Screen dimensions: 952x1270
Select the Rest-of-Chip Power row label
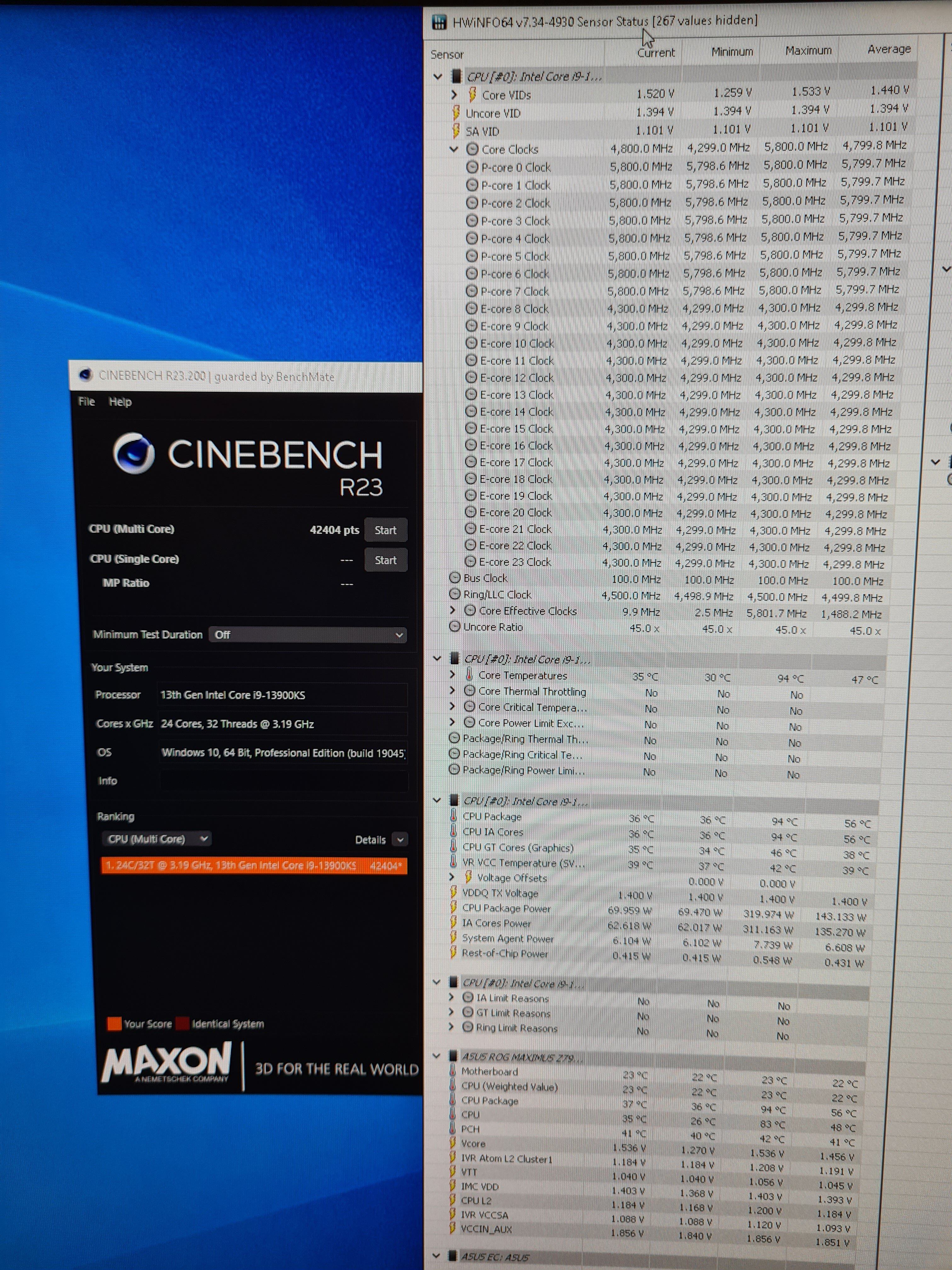click(505, 953)
